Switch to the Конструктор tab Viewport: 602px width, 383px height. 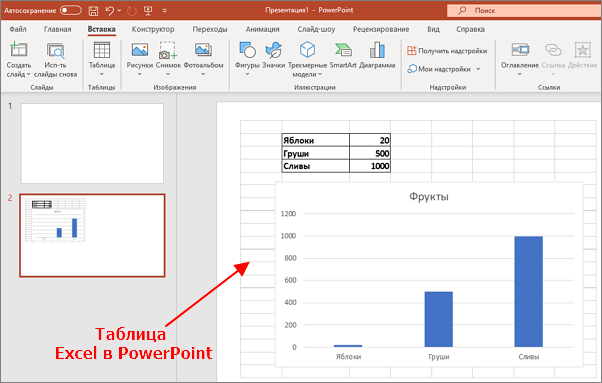tap(153, 29)
